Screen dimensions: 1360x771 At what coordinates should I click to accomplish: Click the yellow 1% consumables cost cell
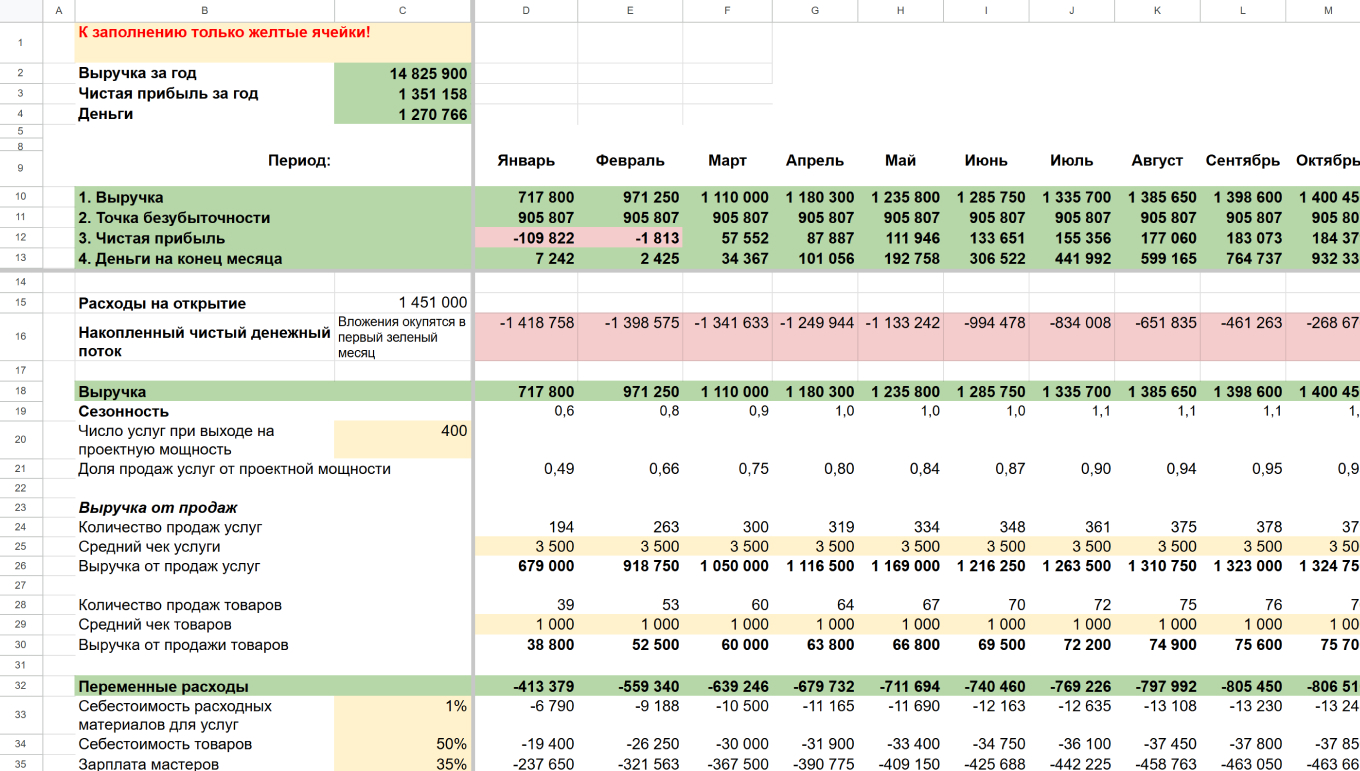[402, 715]
